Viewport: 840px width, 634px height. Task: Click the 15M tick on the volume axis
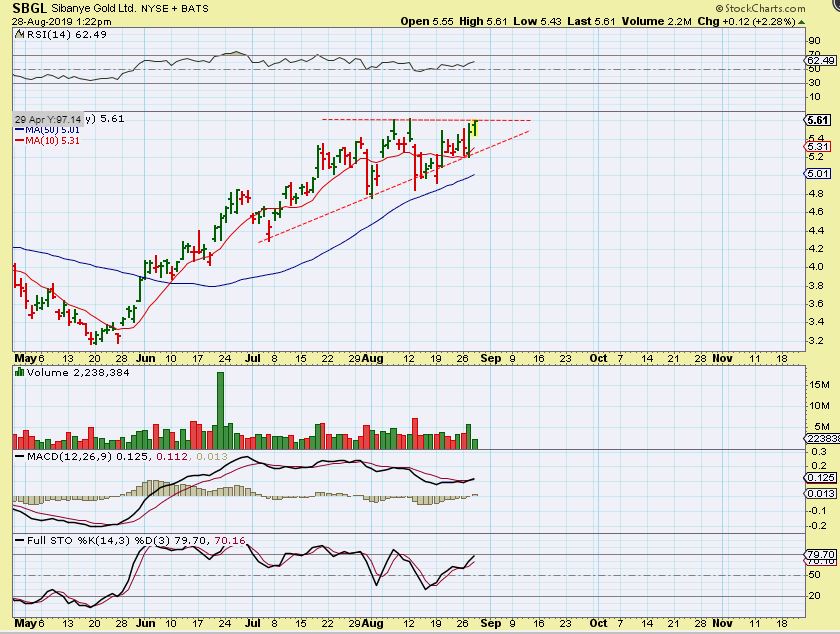[820, 384]
